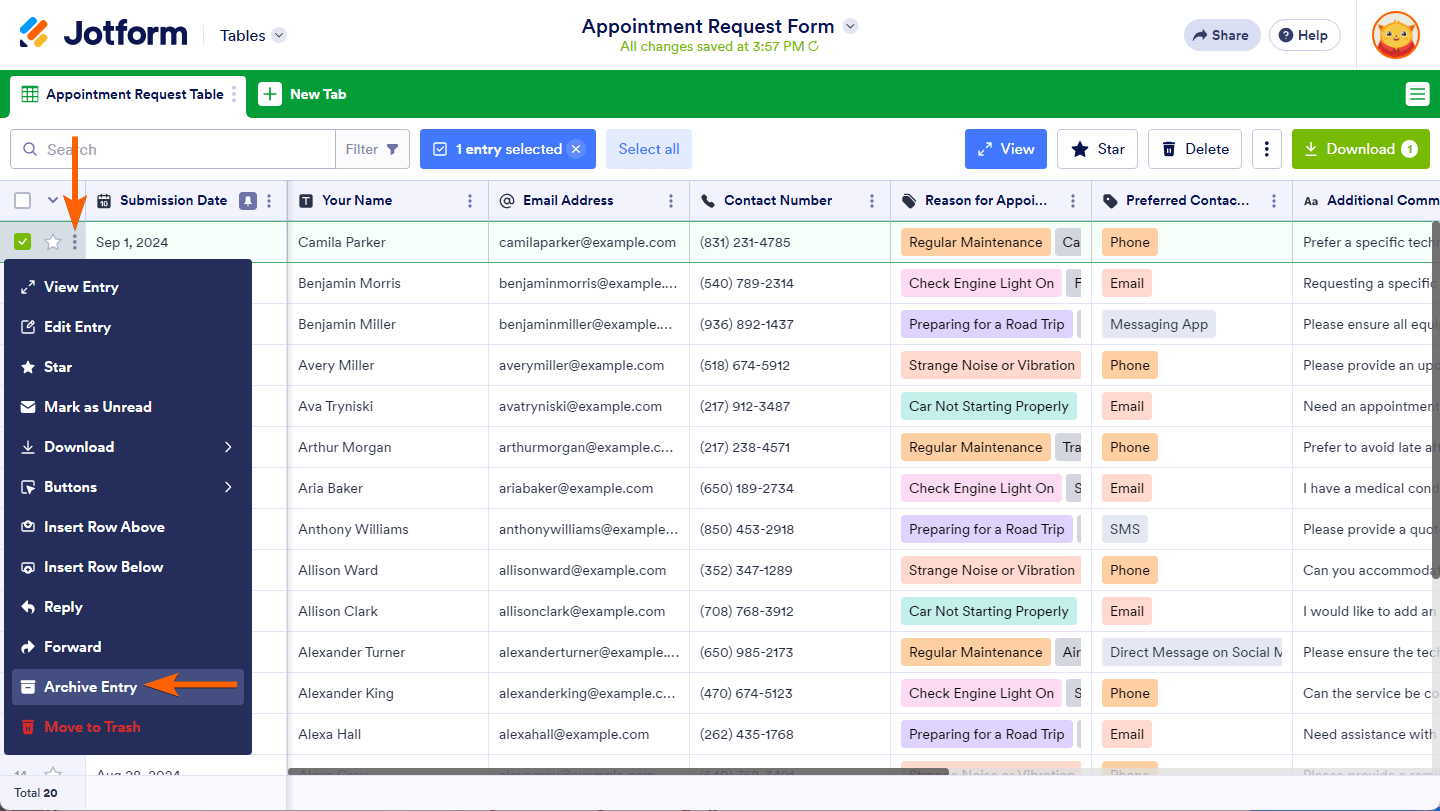Click Submission Date column bell icon
Screen dimensions: 1440x811
[x=247, y=201]
